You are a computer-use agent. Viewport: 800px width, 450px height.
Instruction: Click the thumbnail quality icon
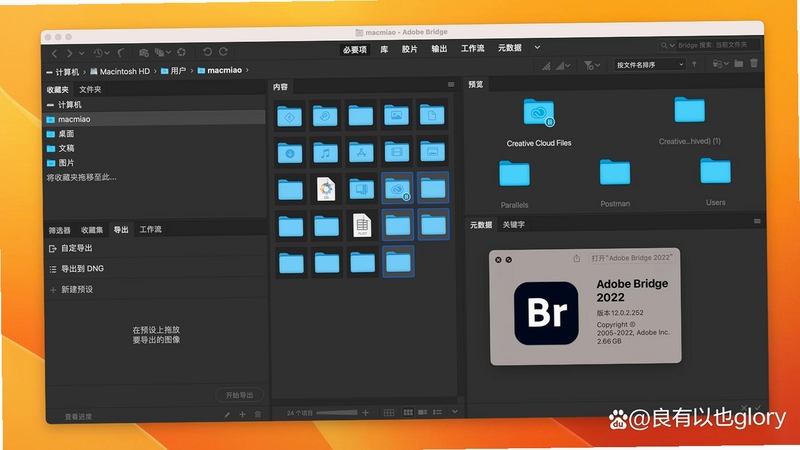(546, 65)
